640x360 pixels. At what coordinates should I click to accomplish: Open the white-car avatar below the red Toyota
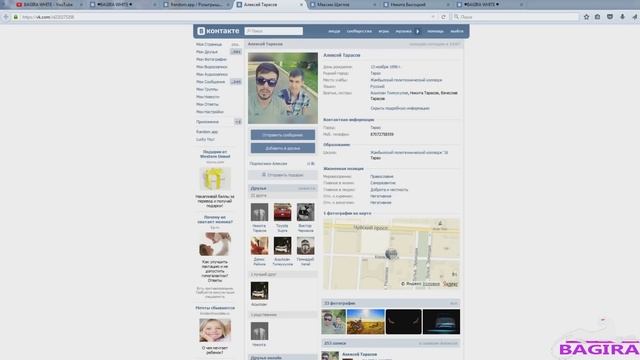point(282,246)
